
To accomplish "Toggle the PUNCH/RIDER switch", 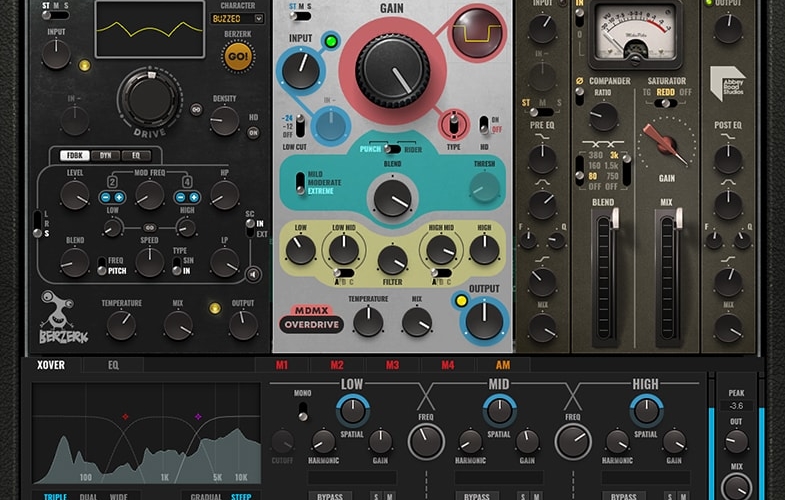I will [392, 149].
